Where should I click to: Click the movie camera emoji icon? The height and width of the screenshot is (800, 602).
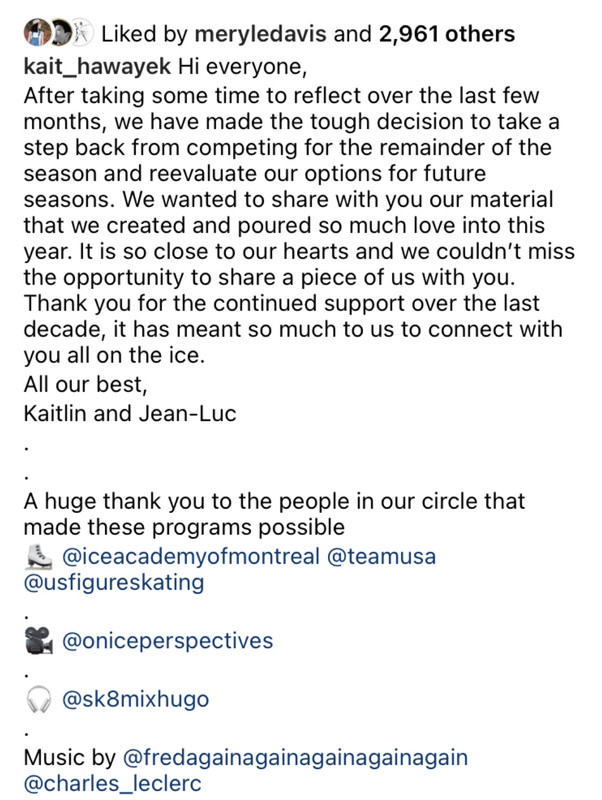pyautogui.click(x=39, y=641)
